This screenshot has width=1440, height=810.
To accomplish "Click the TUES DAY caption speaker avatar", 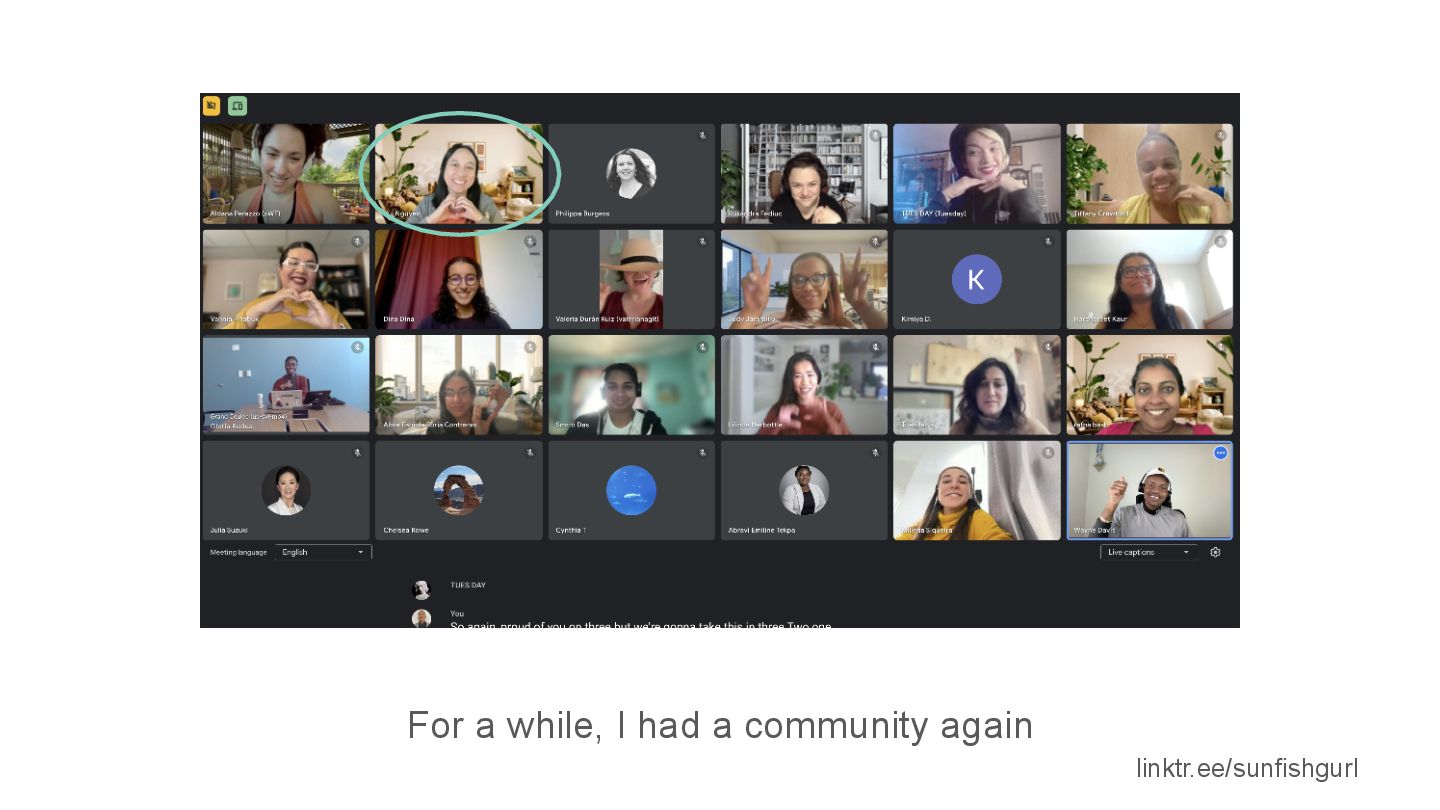I will tap(422, 590).
